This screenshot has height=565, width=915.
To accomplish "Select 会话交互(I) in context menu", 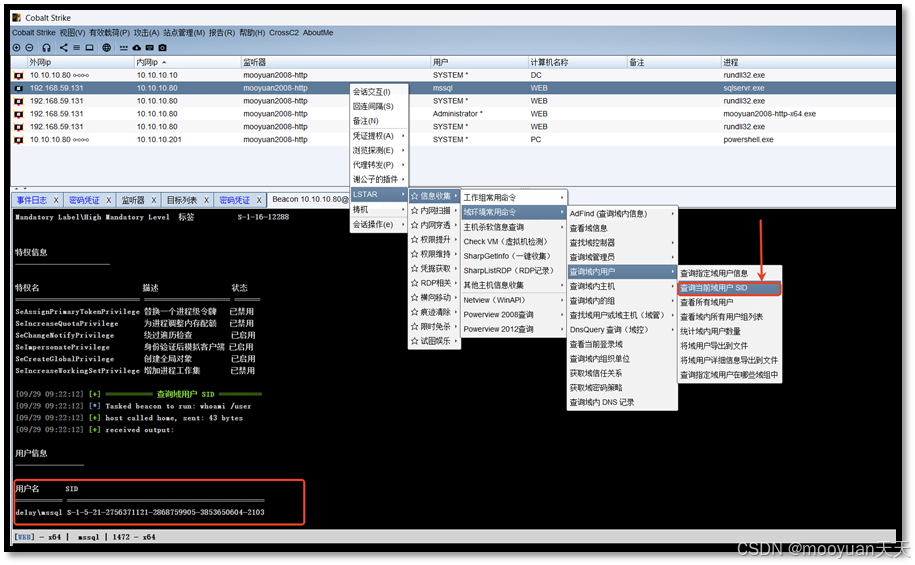I will point(379,92).
